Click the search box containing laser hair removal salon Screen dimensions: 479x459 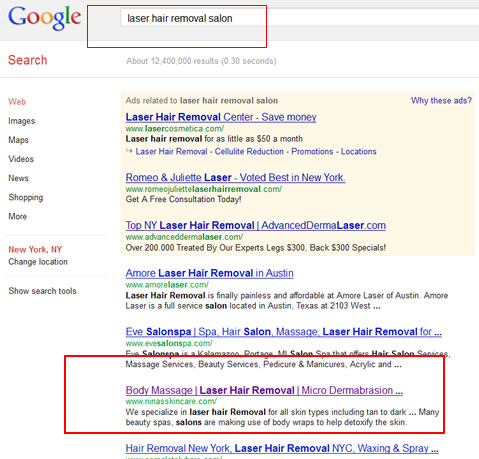click(300, 18)
